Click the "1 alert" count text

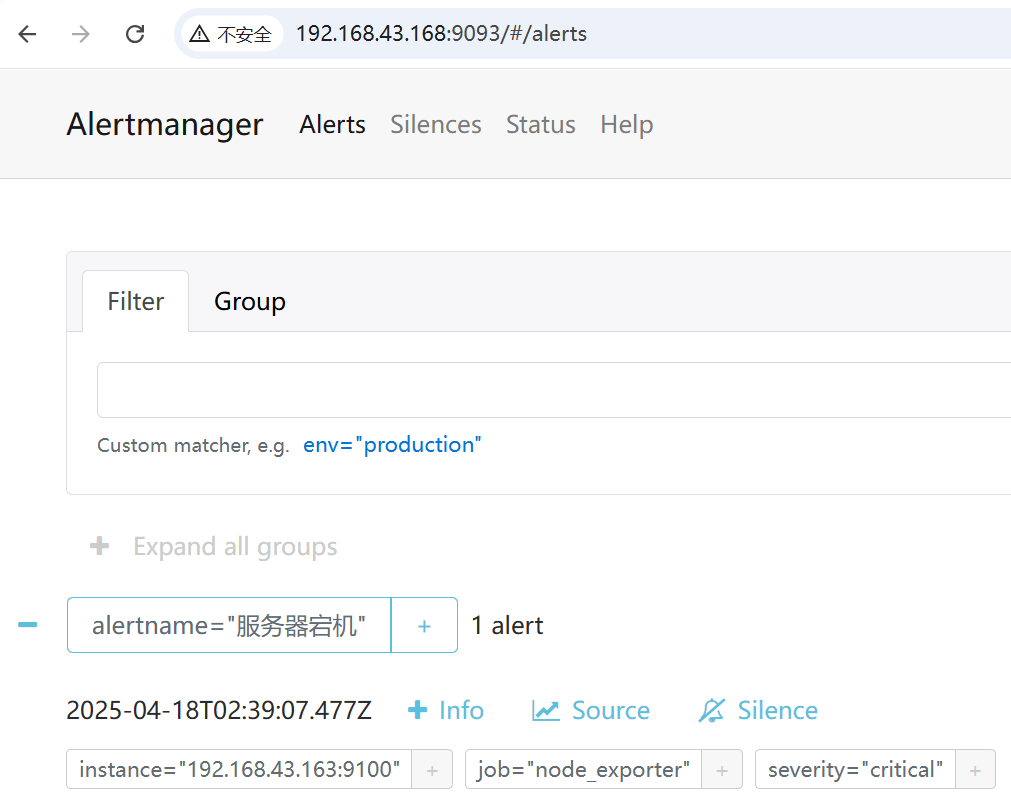(507, 625)
